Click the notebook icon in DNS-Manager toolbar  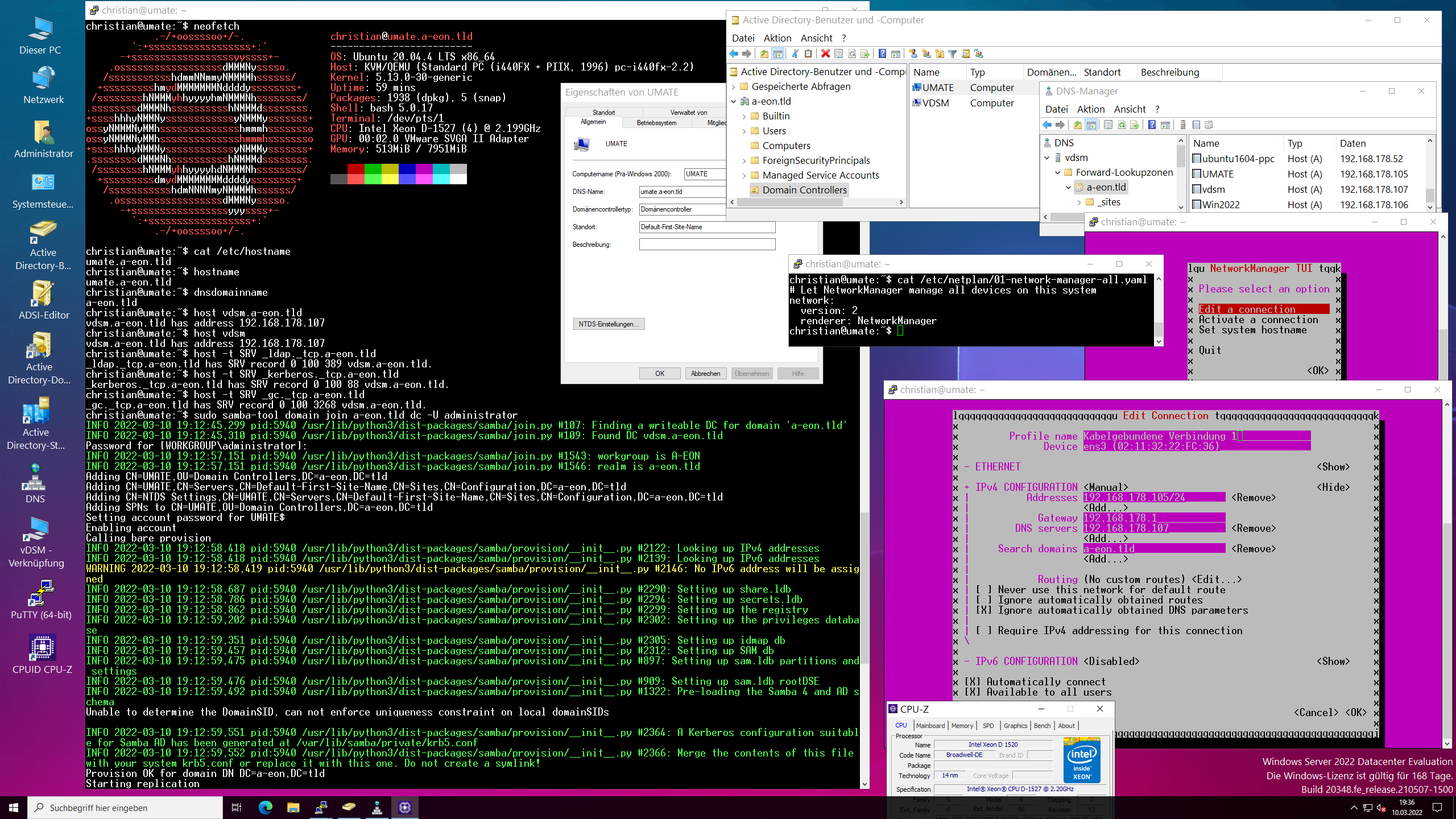pos(1196,125)
